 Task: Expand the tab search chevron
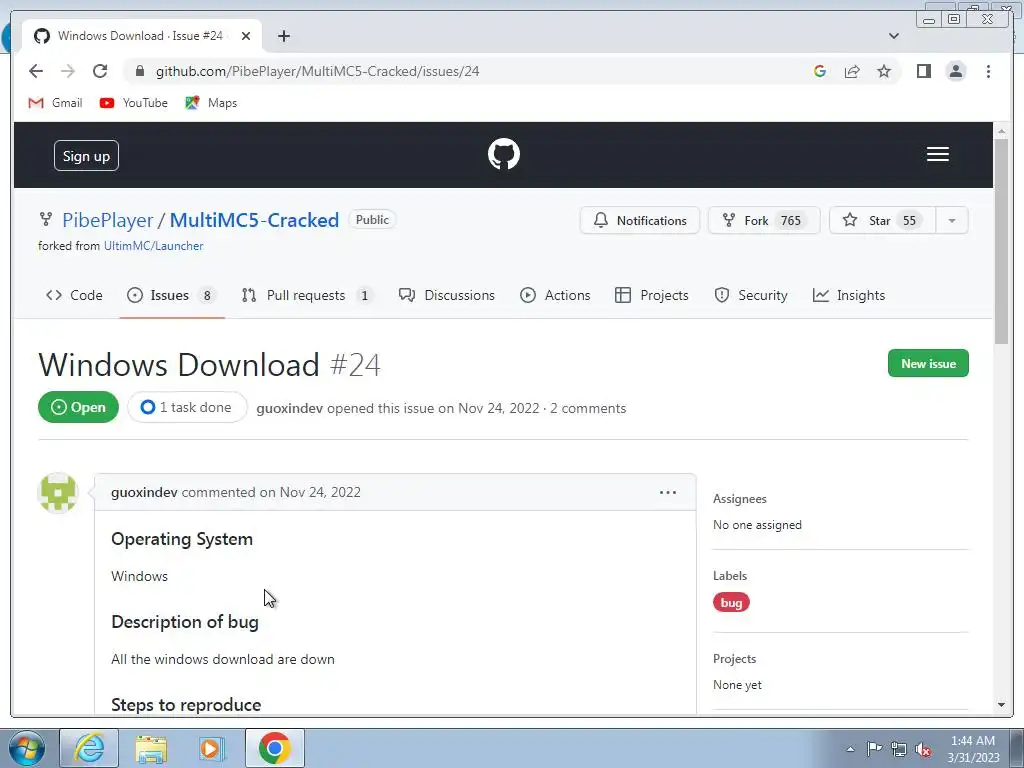click(894, 36)
